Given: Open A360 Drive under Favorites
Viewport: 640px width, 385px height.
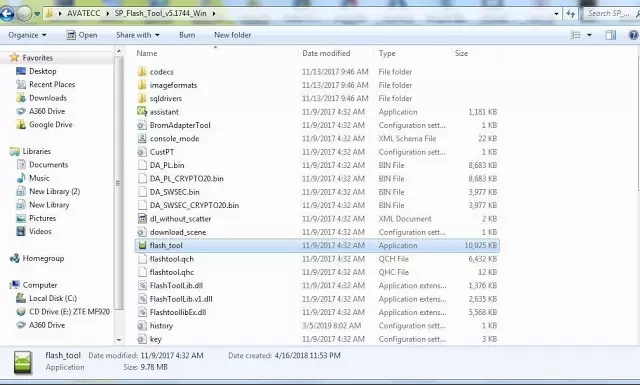Looking at the screenshot, I should (x=47, y=111).
